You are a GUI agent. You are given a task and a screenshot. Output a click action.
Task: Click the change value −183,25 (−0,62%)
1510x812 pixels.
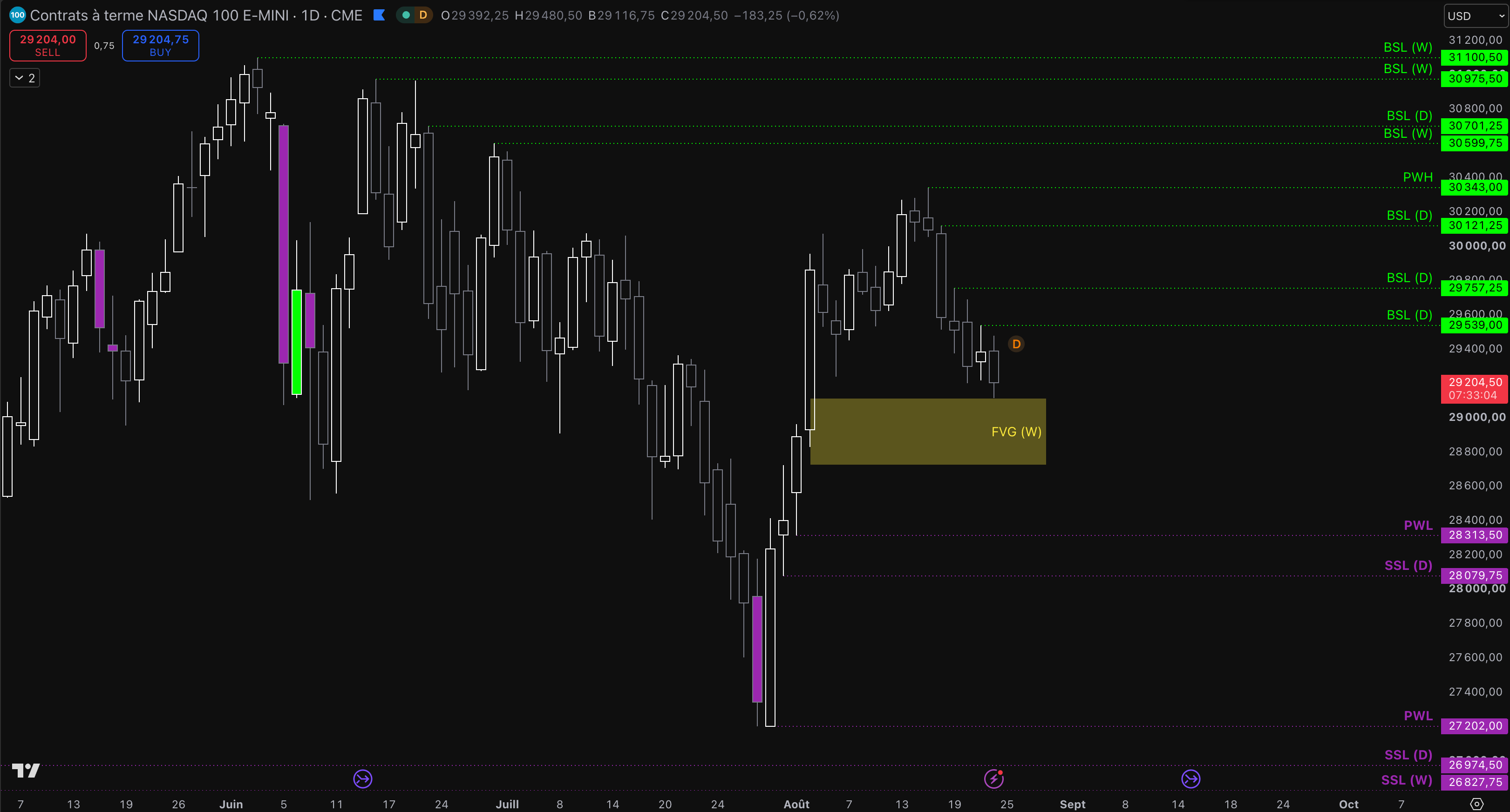coord(787,16)
